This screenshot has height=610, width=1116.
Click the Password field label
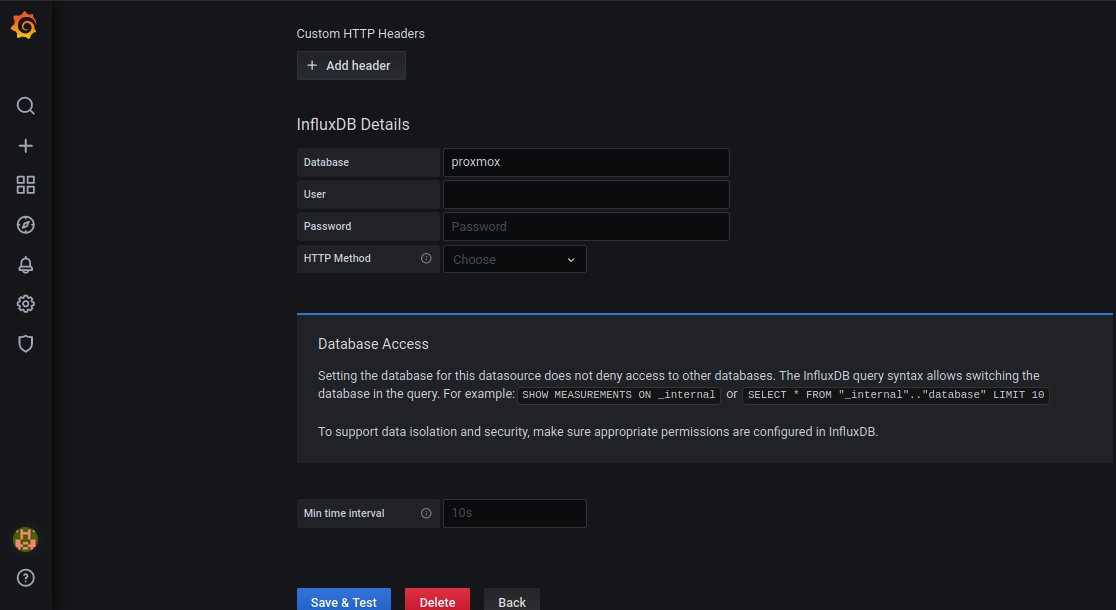327,226
